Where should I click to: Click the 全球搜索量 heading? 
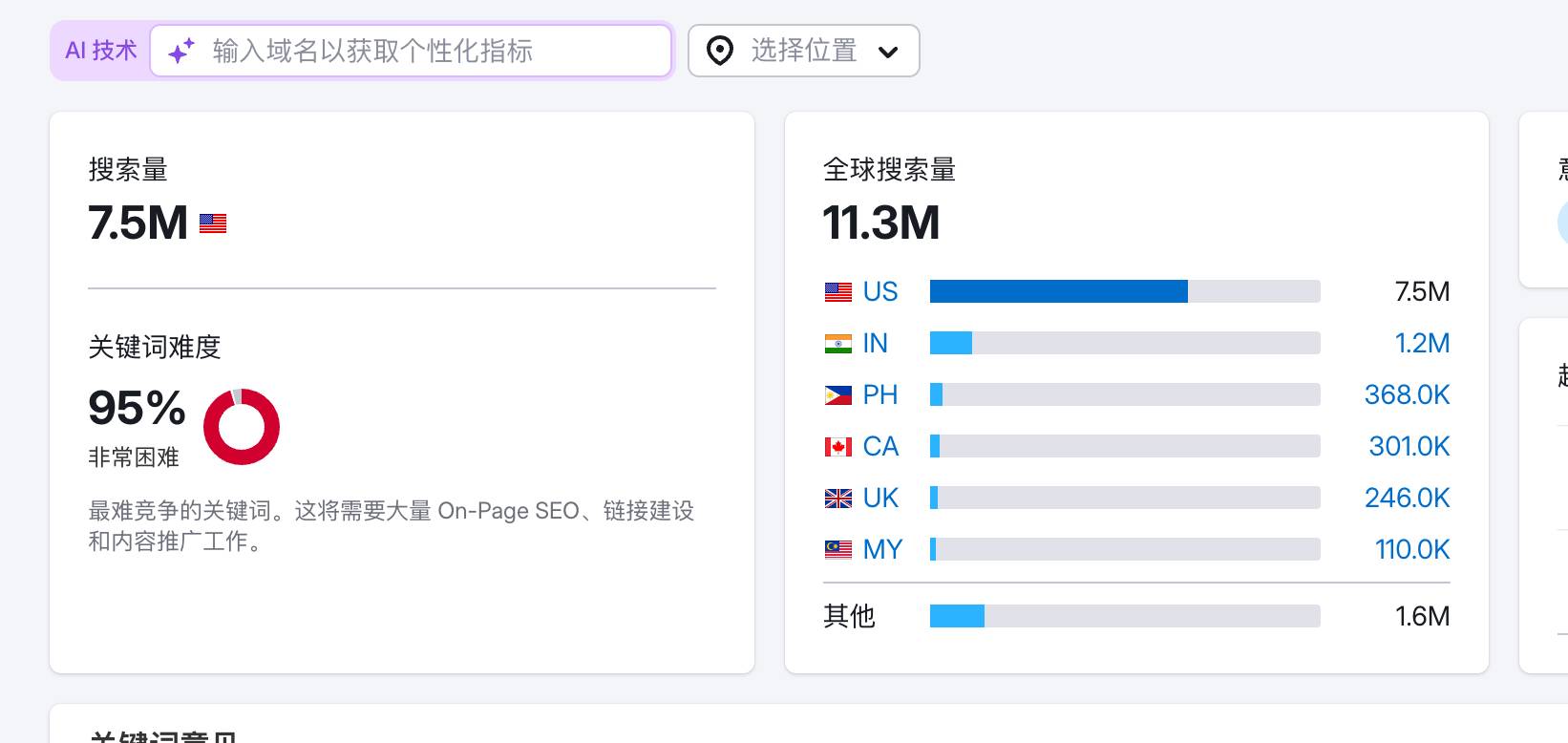890,170
